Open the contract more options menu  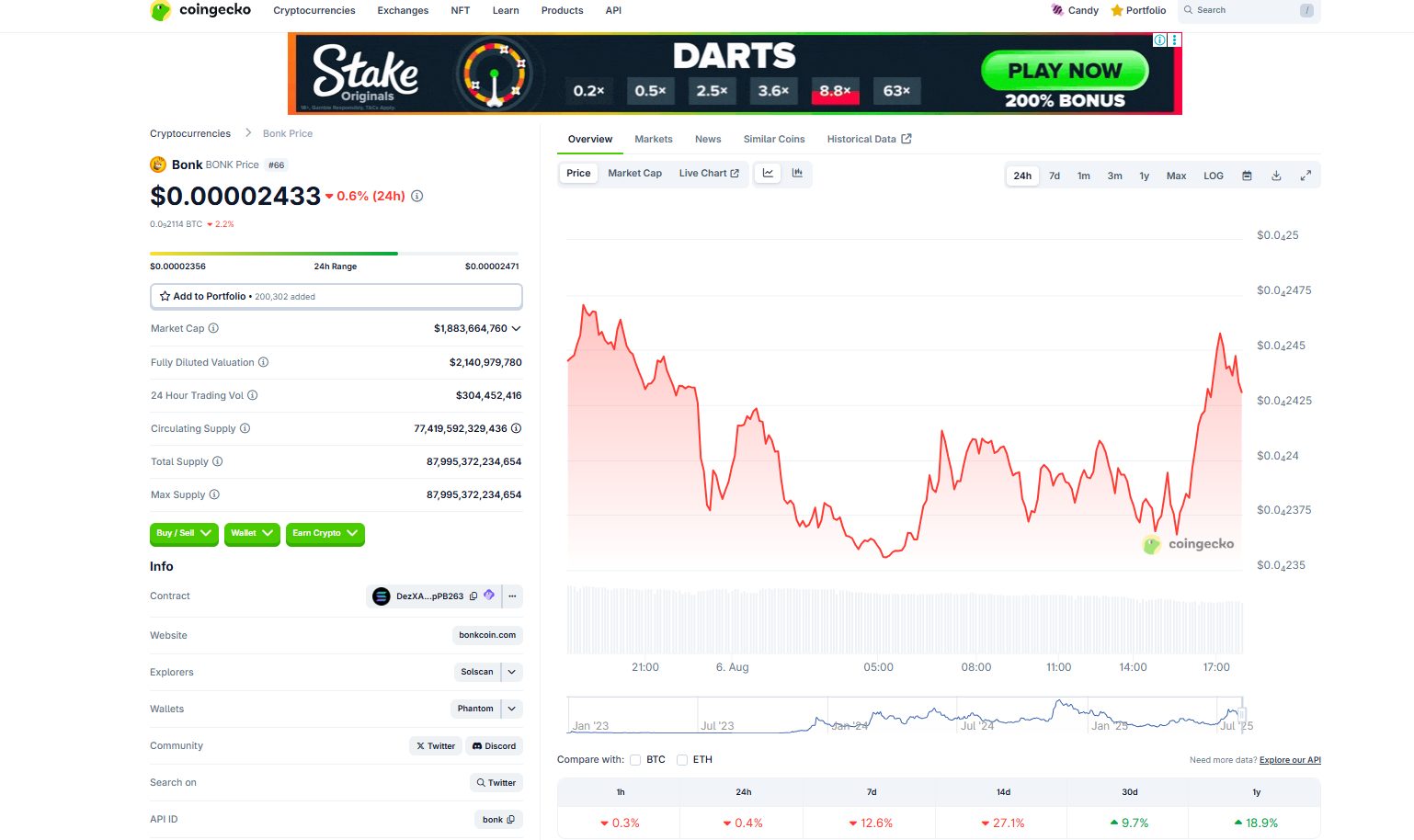tap(512, 596)
